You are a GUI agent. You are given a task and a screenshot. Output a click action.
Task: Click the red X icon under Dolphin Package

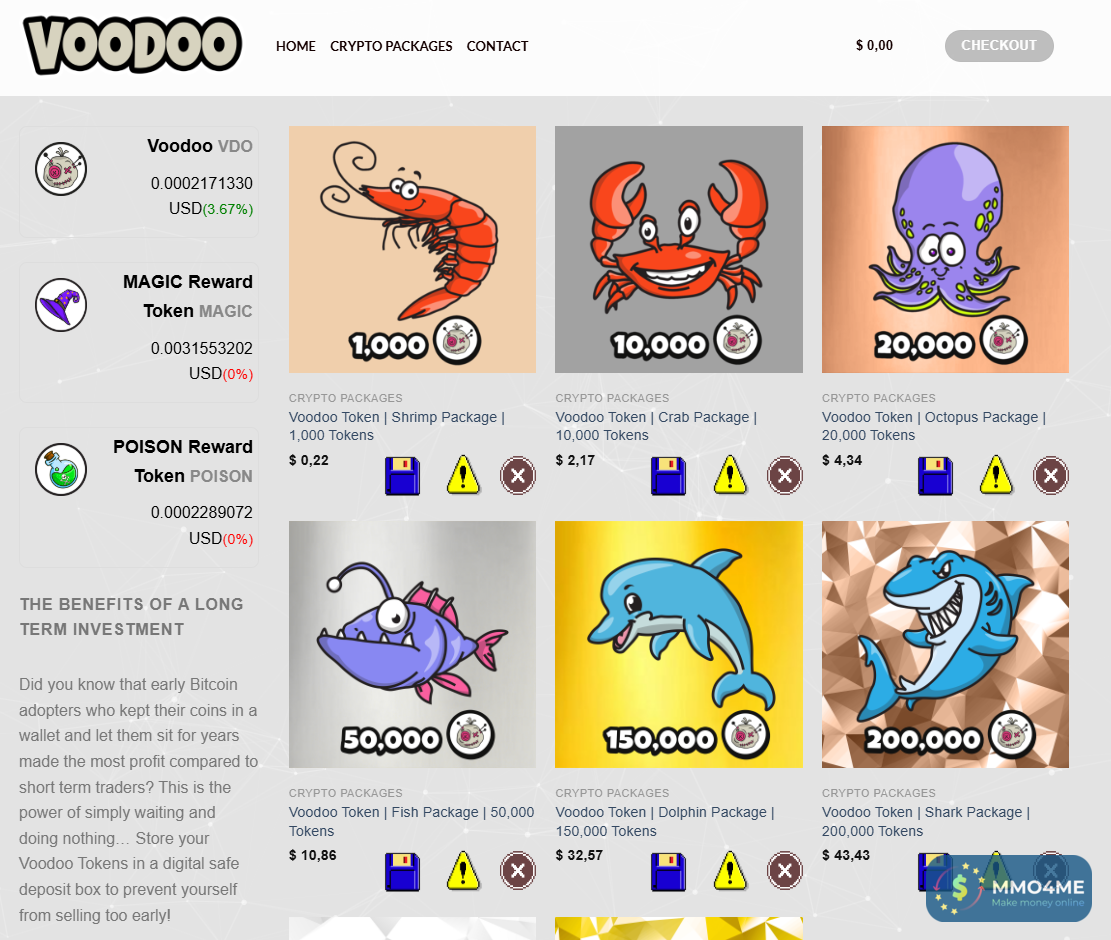(784, 871)
